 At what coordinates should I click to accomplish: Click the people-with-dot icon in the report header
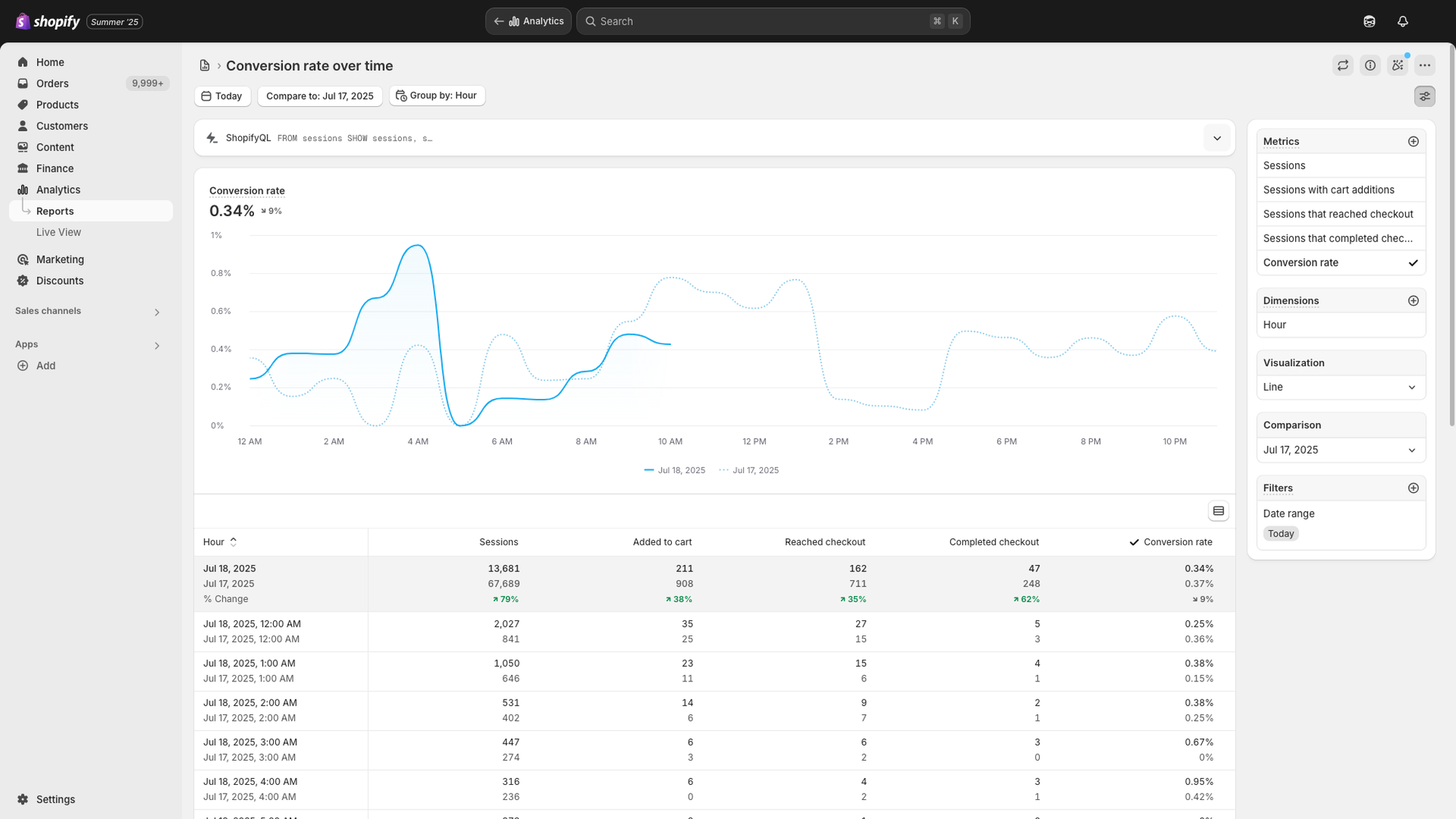click(1397, 66)
